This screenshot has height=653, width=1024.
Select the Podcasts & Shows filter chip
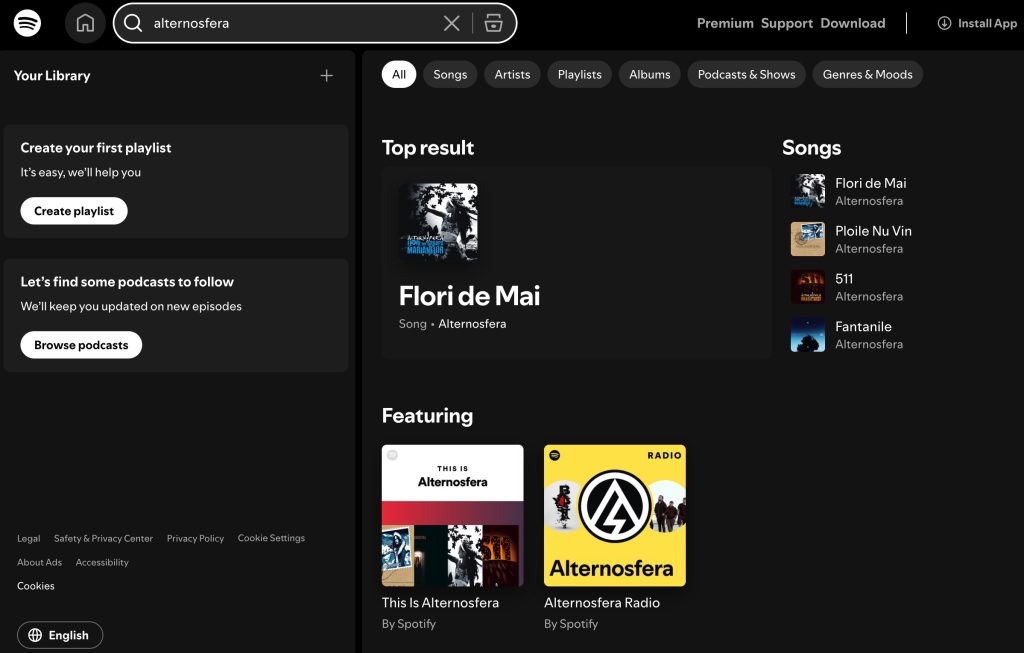746,74
